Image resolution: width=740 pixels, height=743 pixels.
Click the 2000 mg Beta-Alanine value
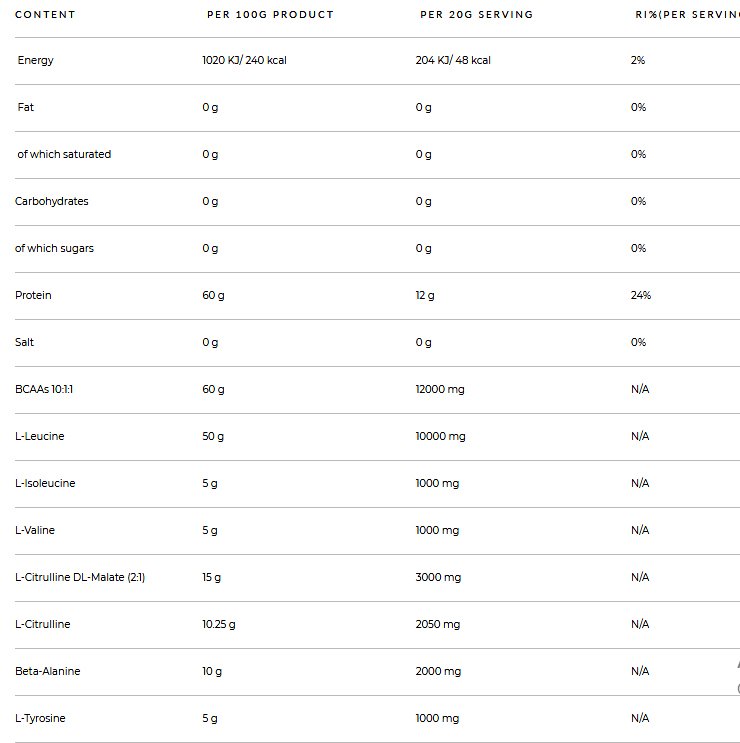(437, 671)
